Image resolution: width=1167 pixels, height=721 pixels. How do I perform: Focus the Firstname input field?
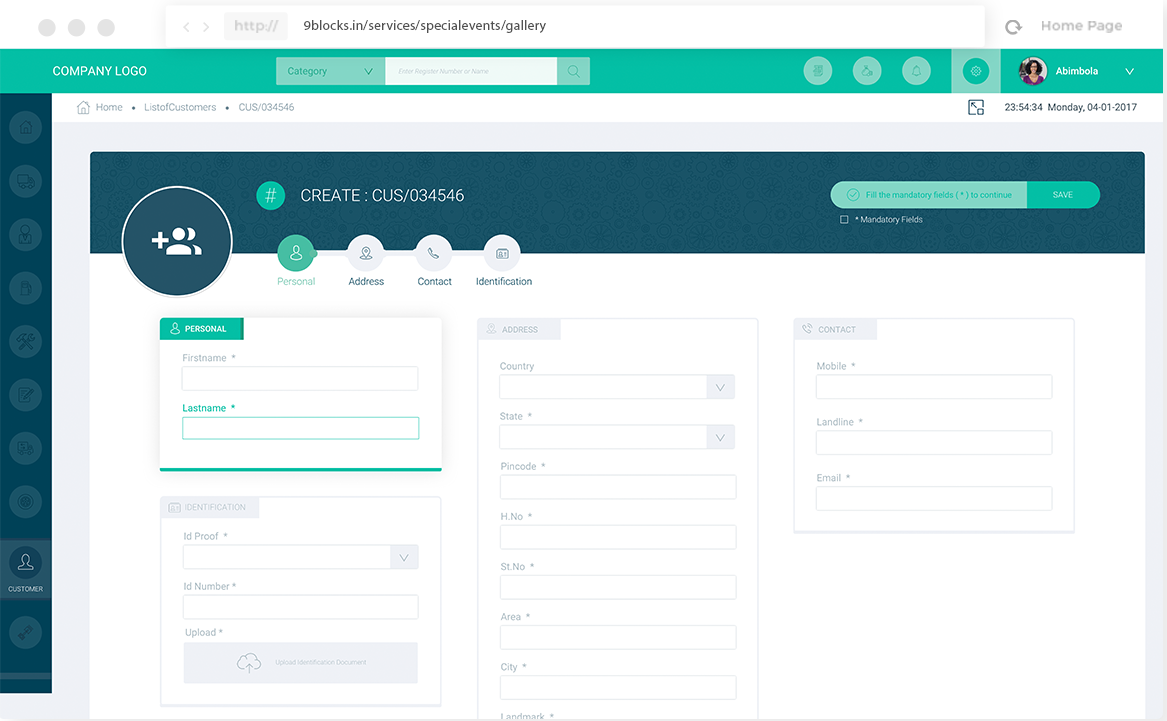300,378
